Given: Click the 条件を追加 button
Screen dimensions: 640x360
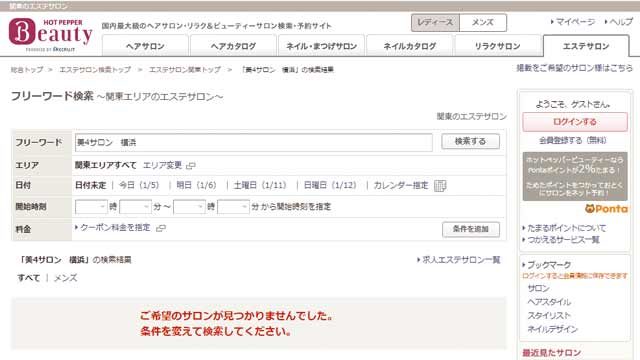Looking at the screenshot, I should click(x=471, y=229).
